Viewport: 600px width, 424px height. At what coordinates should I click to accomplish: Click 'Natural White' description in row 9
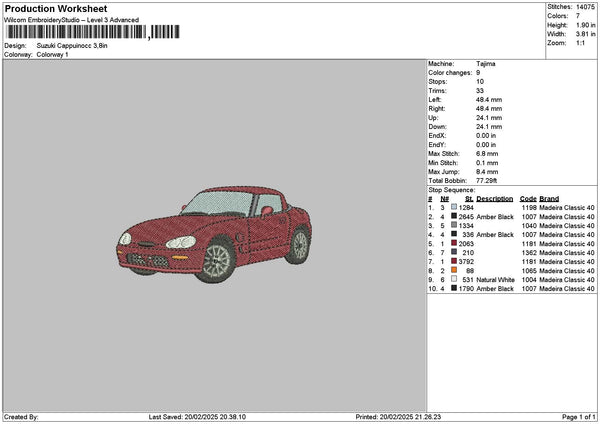click(x=496, y=280)
